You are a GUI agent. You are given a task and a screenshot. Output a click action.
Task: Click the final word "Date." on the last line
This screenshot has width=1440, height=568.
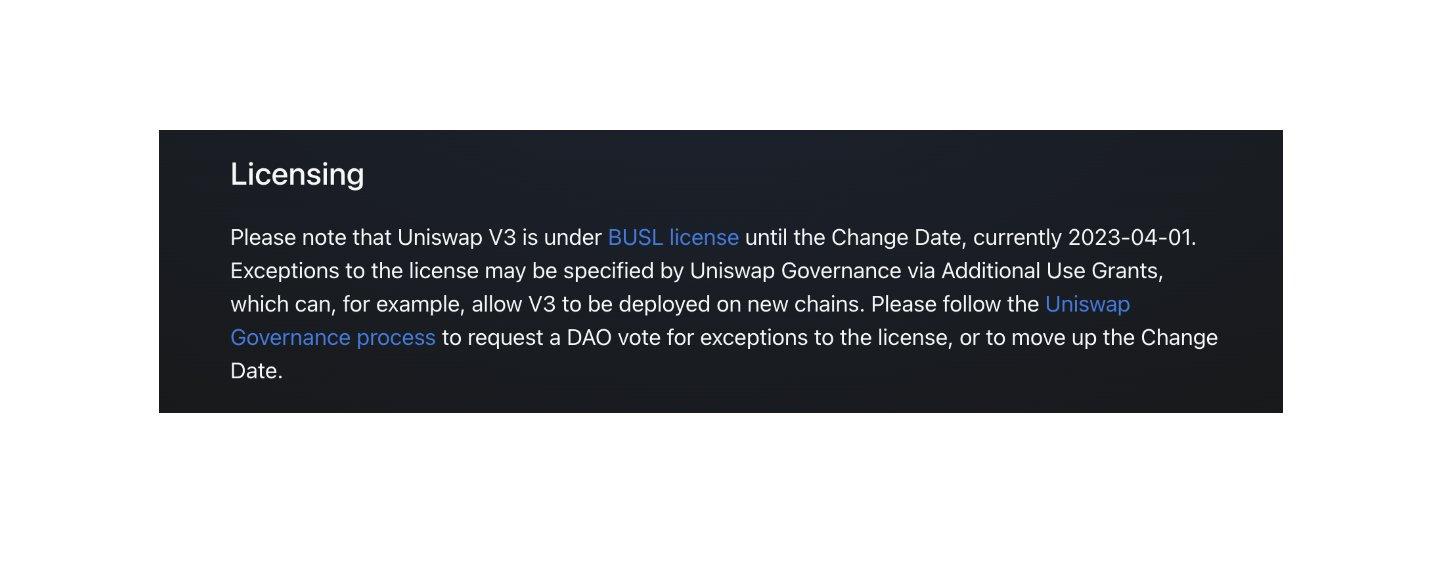point(257,371)
